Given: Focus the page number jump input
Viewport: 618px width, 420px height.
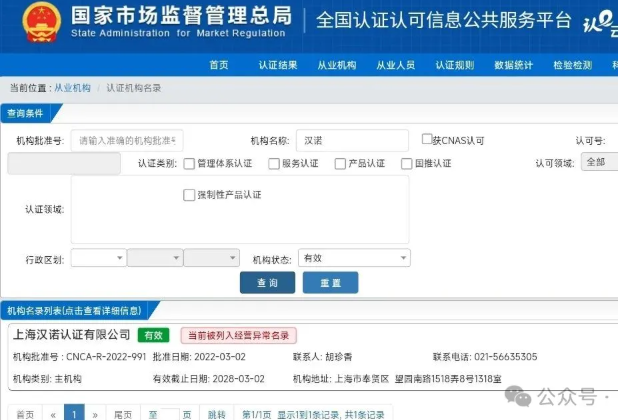Looking at the screenshot, I should pos(170,414).
